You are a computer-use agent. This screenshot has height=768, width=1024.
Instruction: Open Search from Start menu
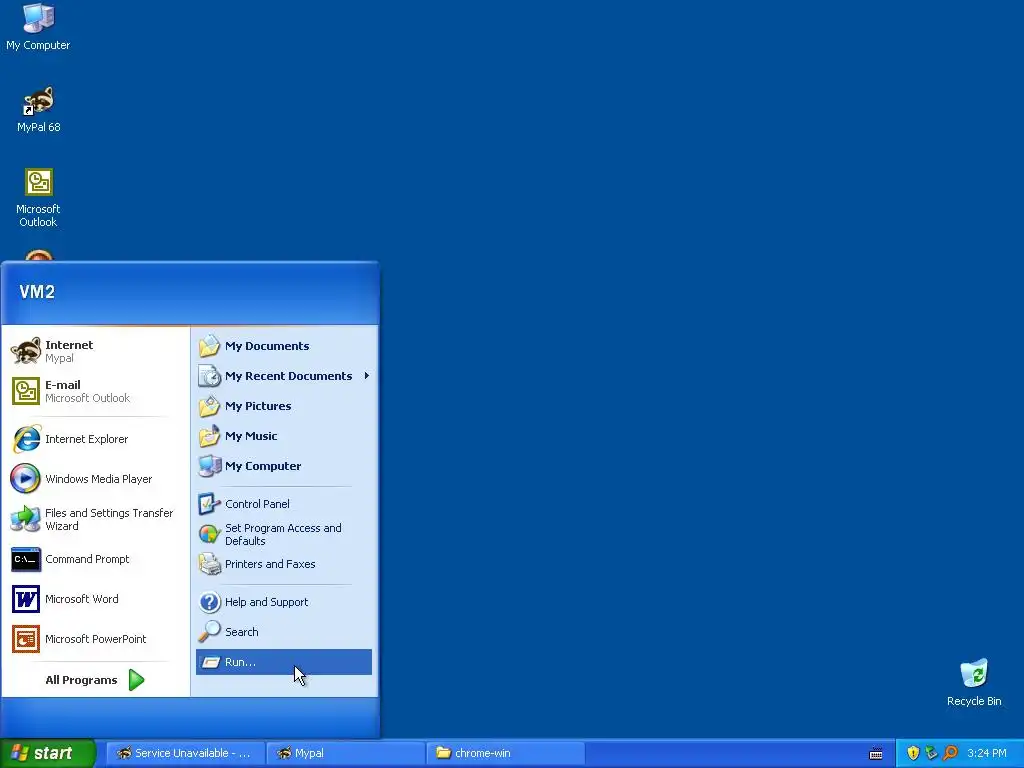coord(283,632)
